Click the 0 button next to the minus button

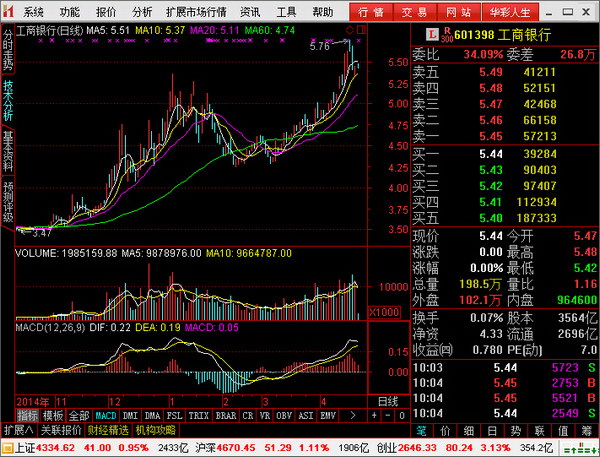(x=401, y=415)
